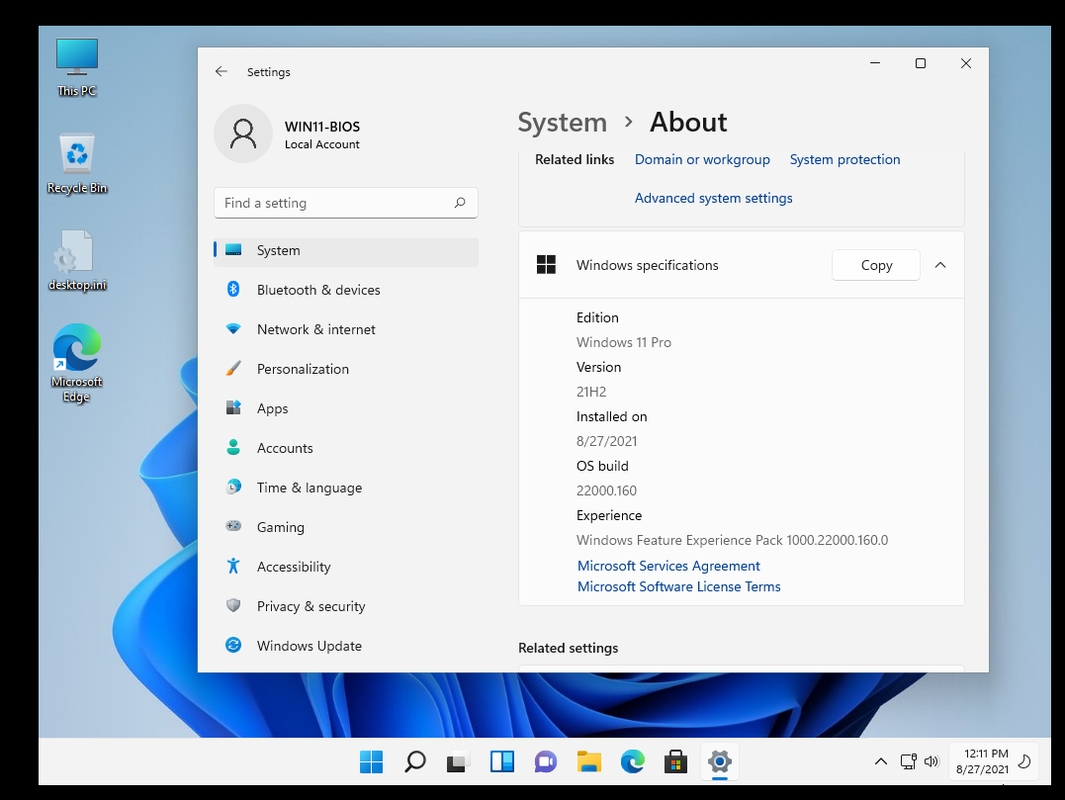Click the Personalization paintbrush icon
This screenshot has height=800, width=1065.
233,368
